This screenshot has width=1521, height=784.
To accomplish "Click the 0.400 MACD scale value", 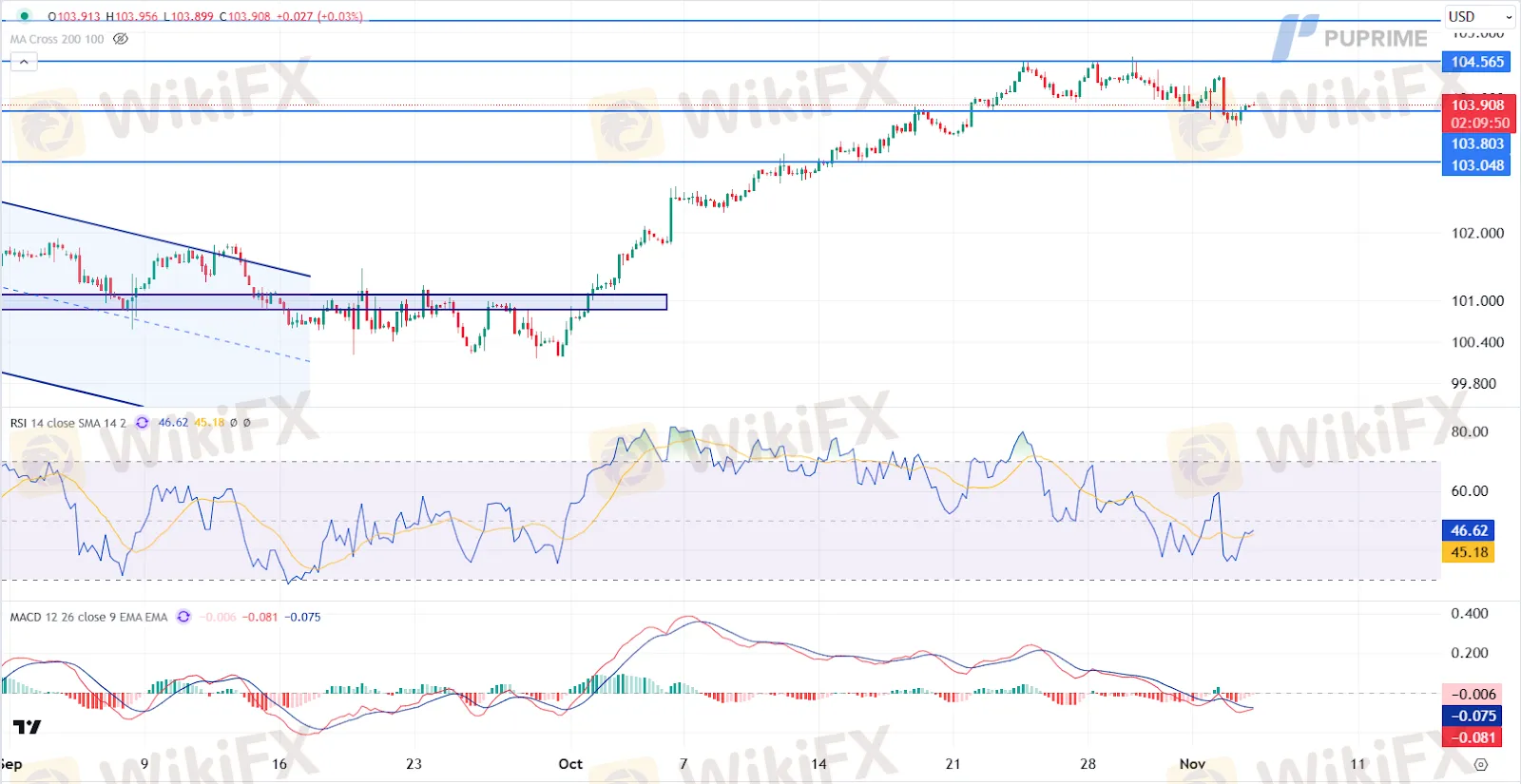I will 1470,614.
